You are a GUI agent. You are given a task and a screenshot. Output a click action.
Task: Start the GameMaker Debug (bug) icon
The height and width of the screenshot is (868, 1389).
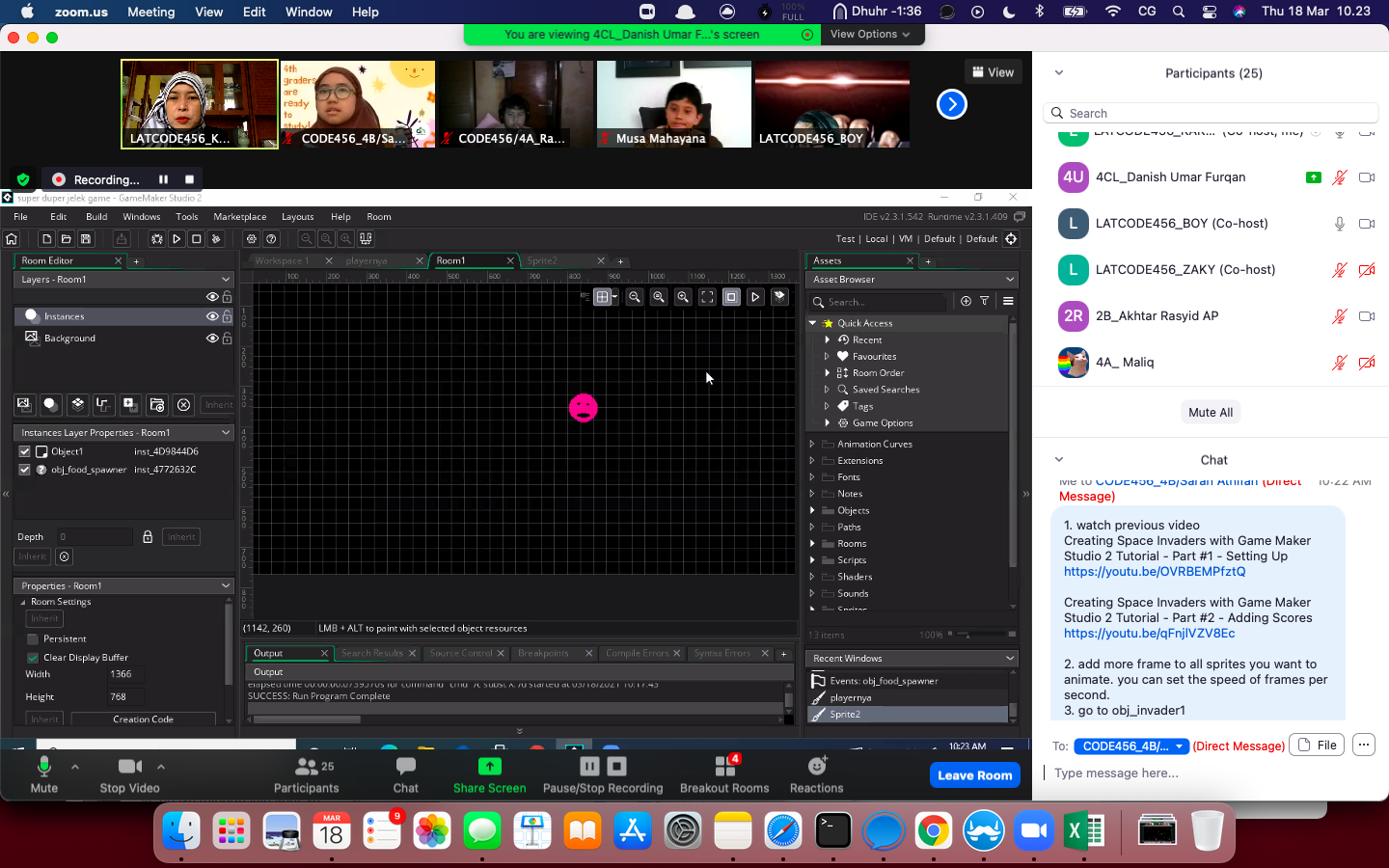coord(157,239)
